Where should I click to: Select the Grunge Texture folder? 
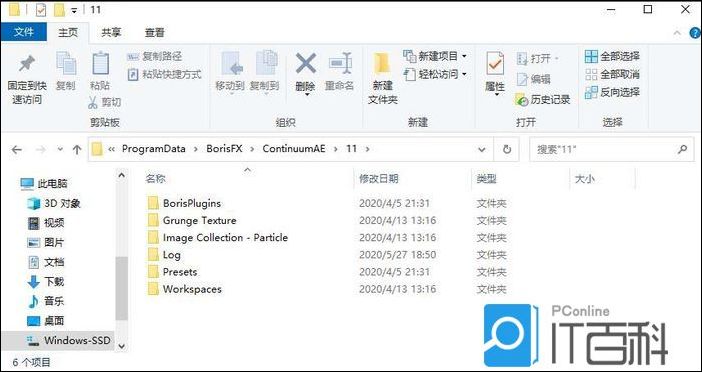(192, 220)
